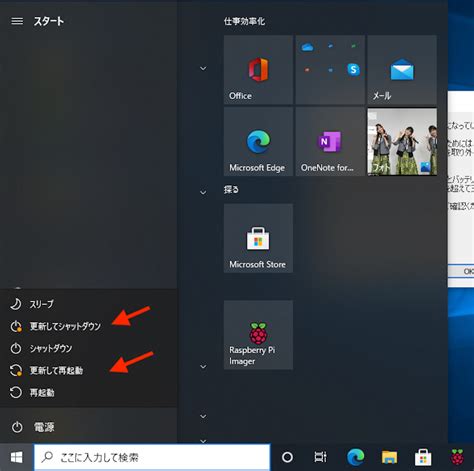Collapse the 仕事効率化 group chevron
The width and height of the screenshot is (474, 471).
point(203,69)
